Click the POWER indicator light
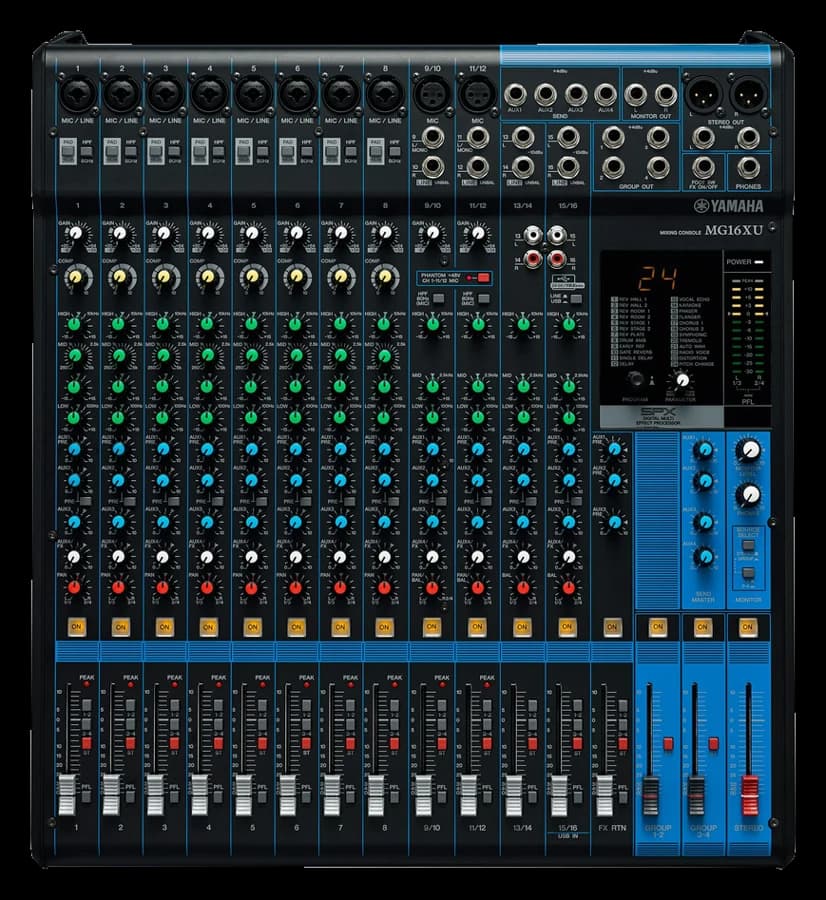Viewport: 826px width, 900px height. (x=759, y=262)
